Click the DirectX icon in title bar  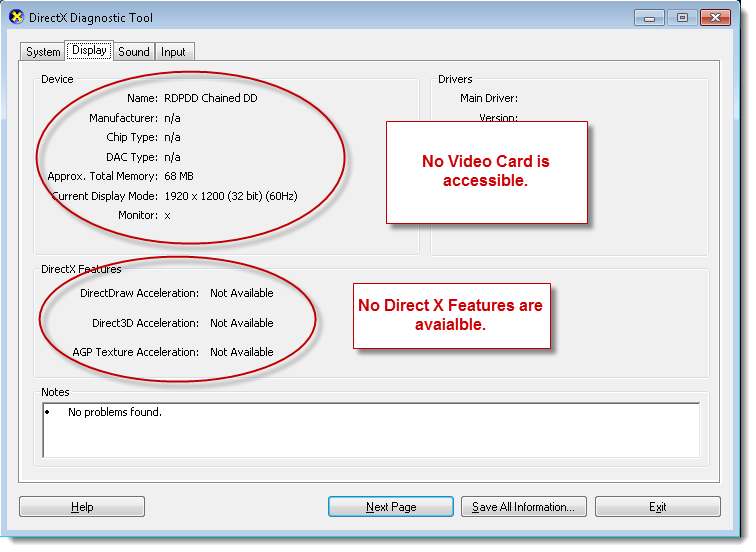click(16, 18)
